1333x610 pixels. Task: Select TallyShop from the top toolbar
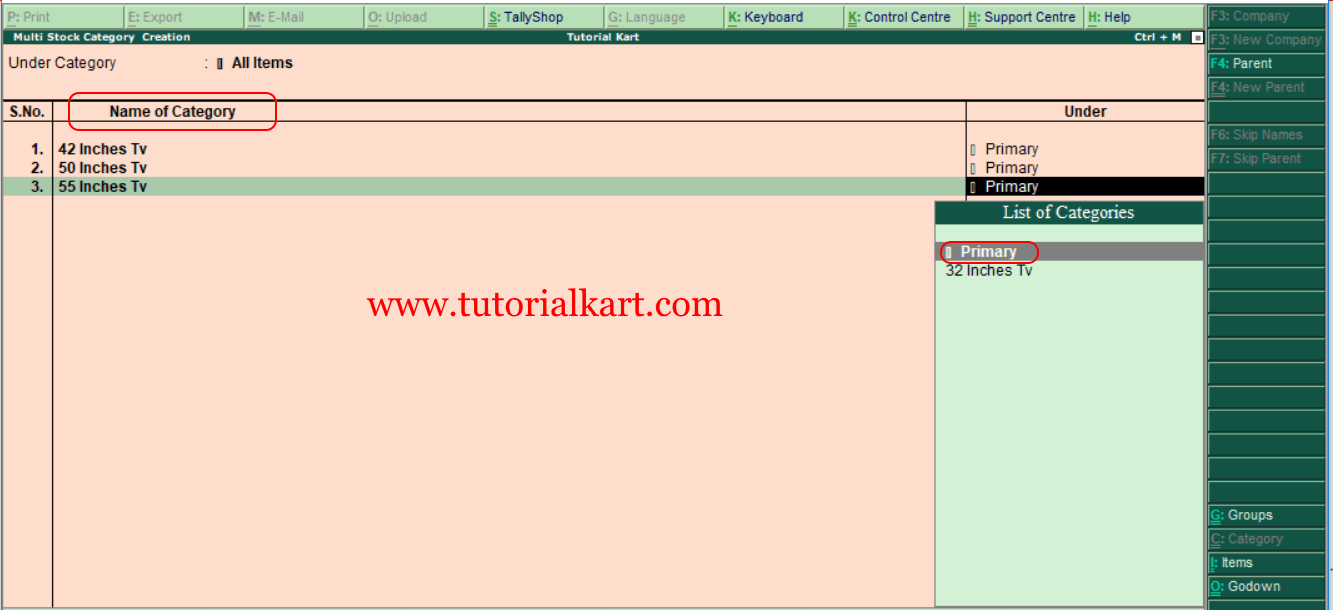tap(527, 16)
